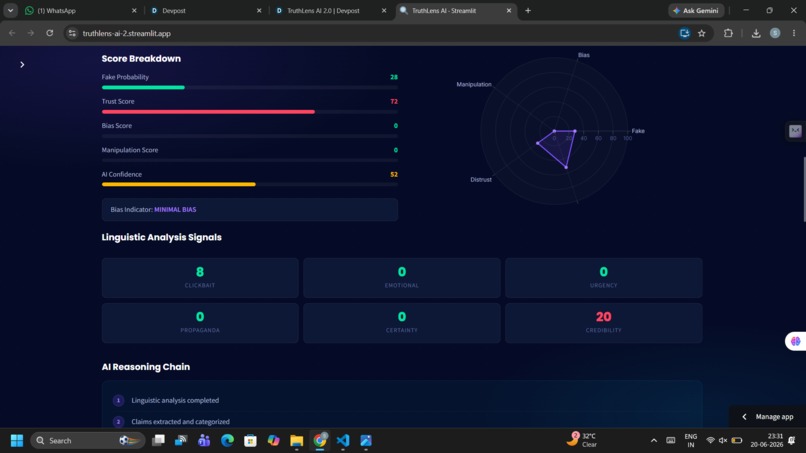806x453 pixels.
Task: Open Task View on taskbar
Action: pyautogui.click(x=158, y=441)
